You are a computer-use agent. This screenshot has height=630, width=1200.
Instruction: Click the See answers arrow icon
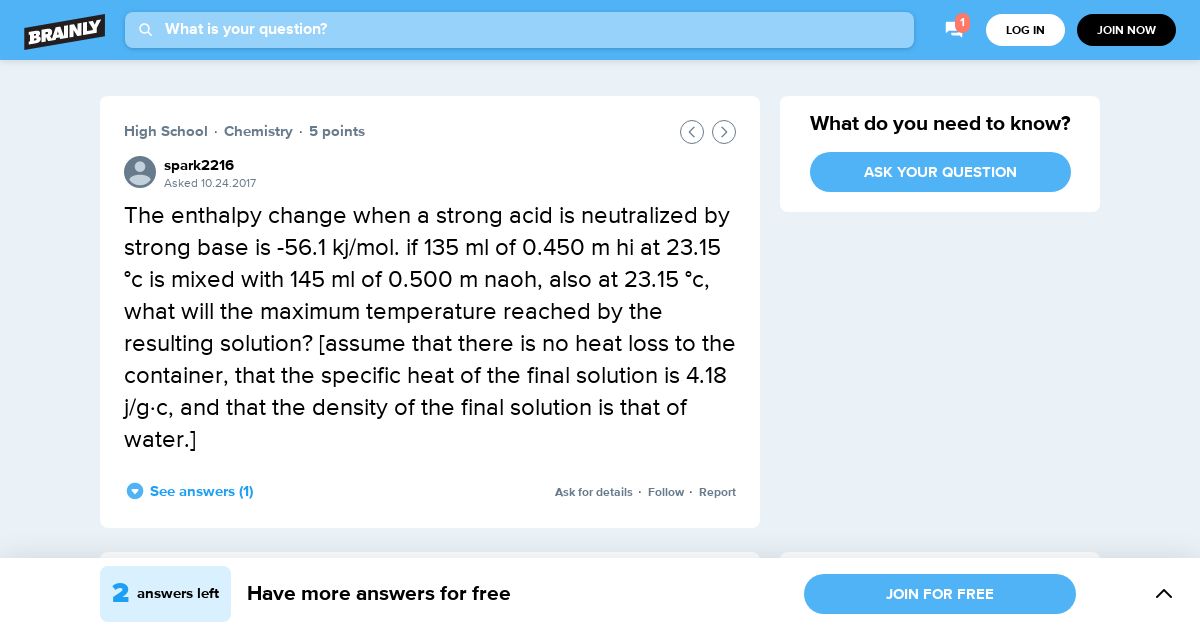(135, 491)
